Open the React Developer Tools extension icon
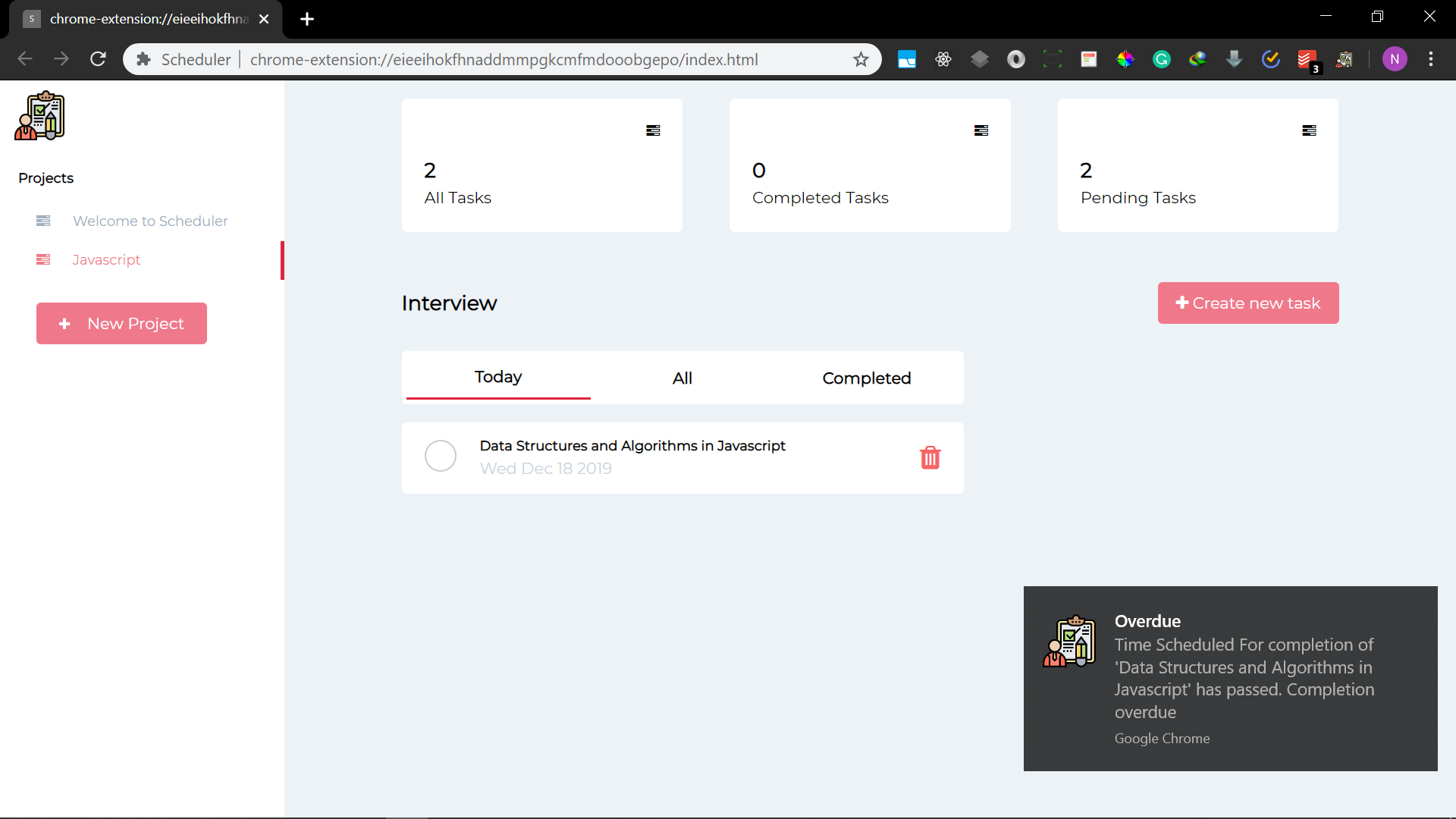 click(943, 59)
